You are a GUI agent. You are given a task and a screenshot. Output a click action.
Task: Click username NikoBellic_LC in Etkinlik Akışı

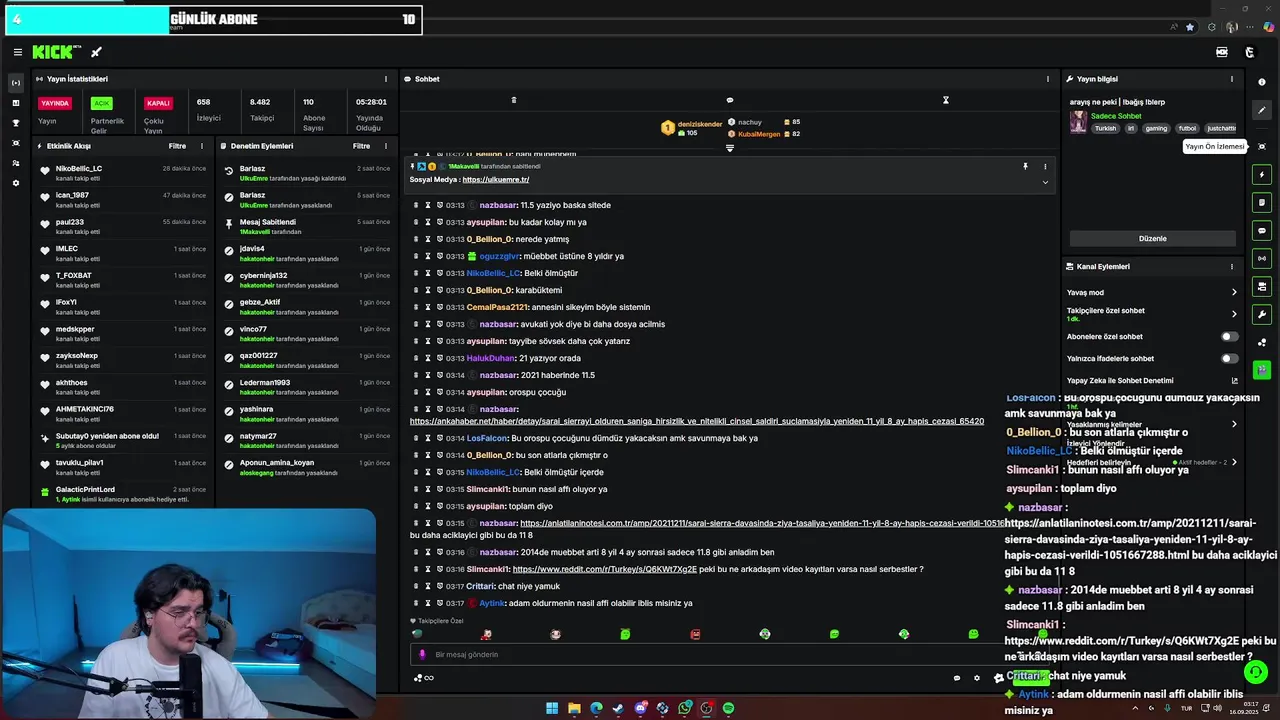[x=79, y=169]
